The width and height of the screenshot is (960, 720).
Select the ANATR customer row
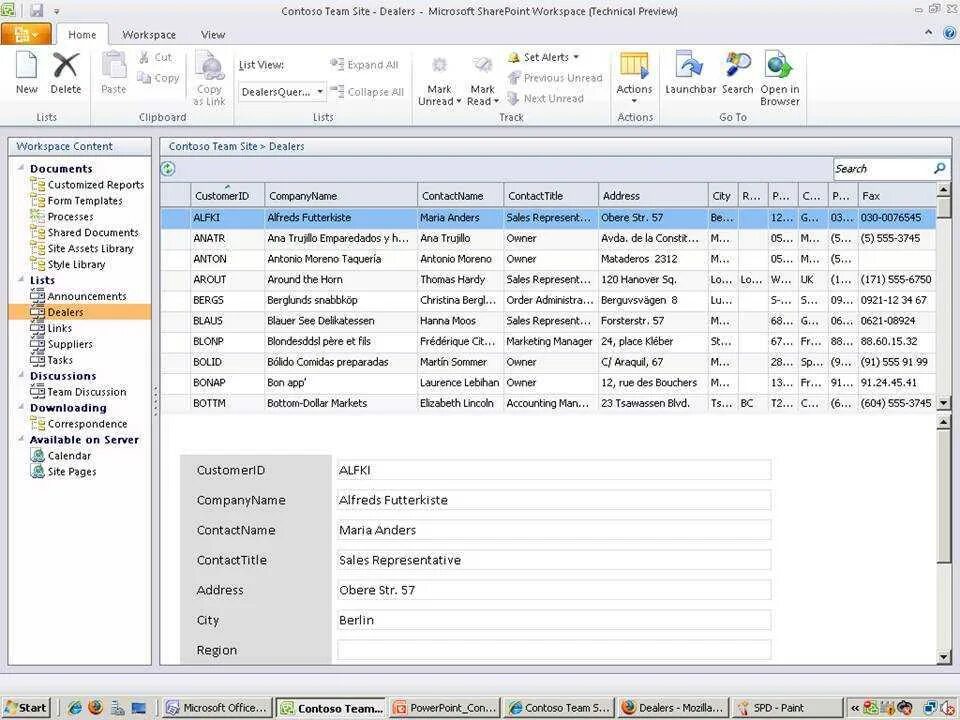pos(548,238)
